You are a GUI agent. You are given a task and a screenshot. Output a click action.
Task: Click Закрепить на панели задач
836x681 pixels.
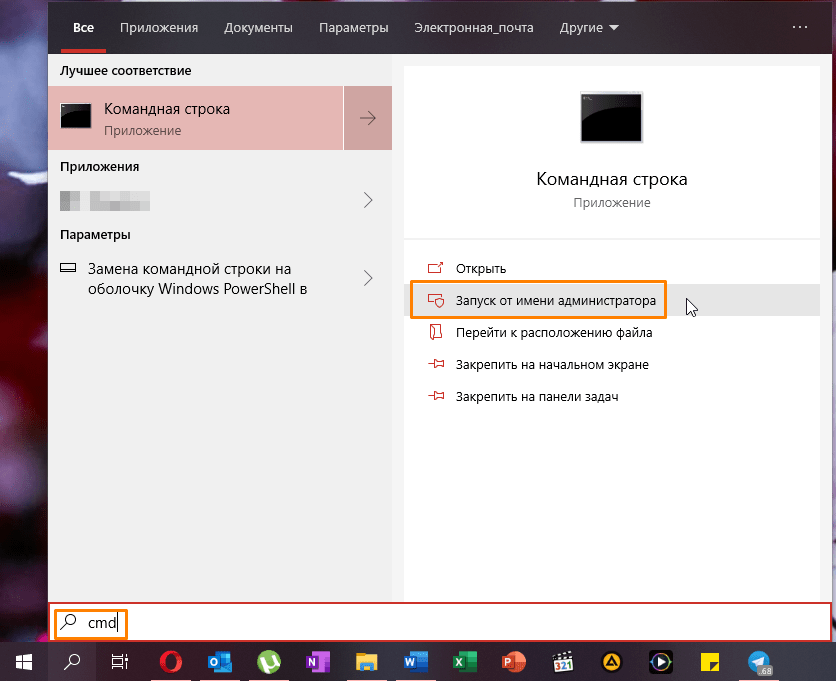point(537,396)
